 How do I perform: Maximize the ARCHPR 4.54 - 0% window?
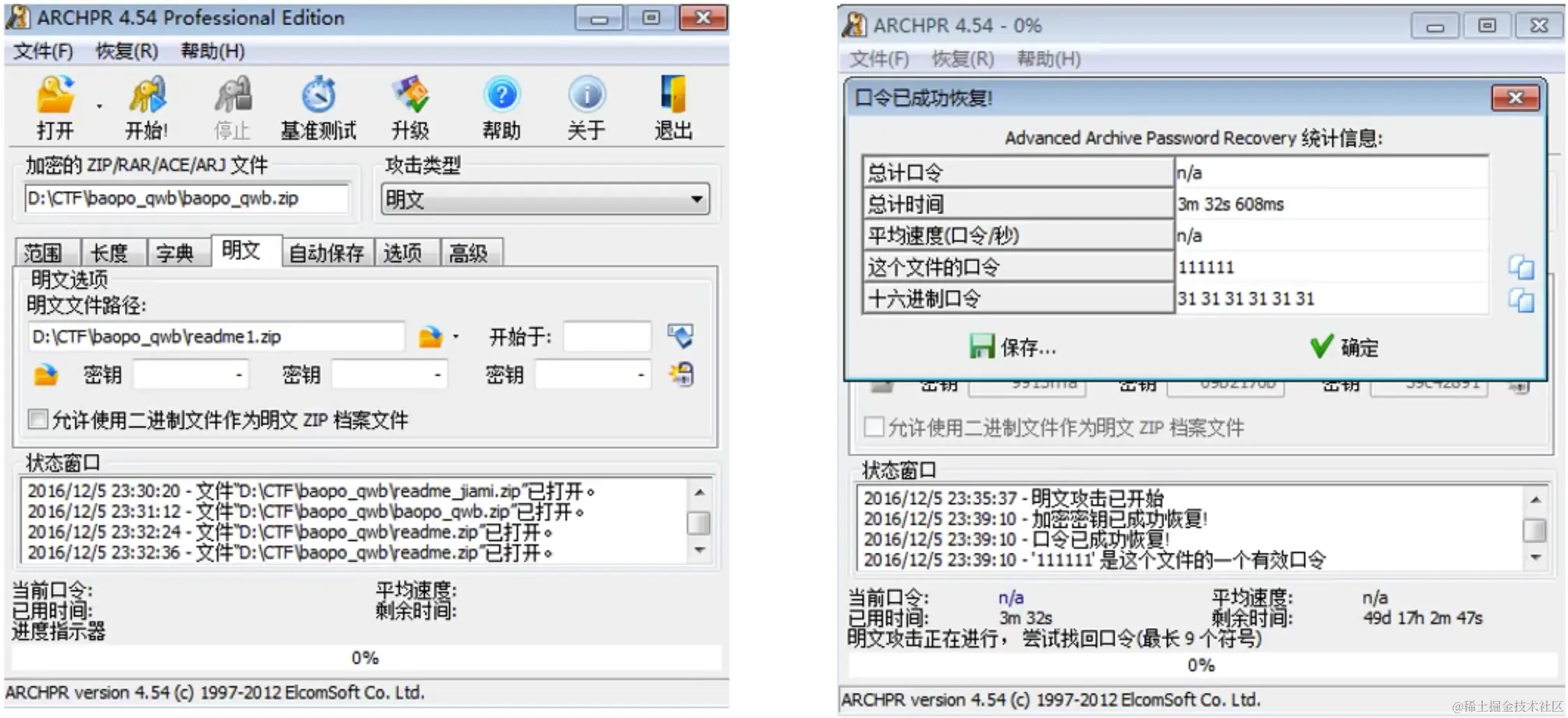[x=1487, y=26]
